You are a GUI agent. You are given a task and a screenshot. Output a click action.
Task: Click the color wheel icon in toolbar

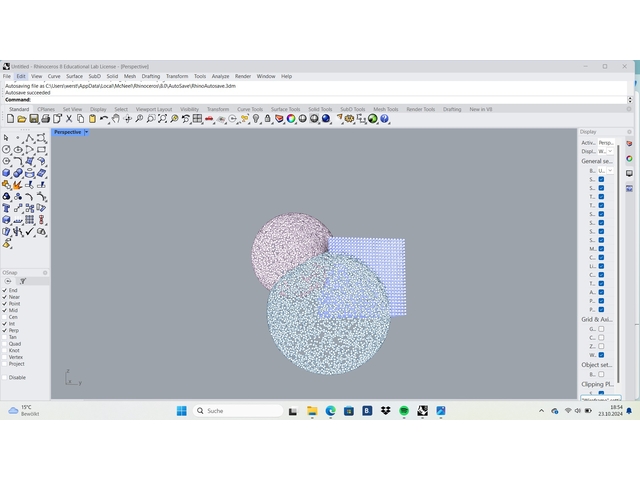click(x=291, y=119)
